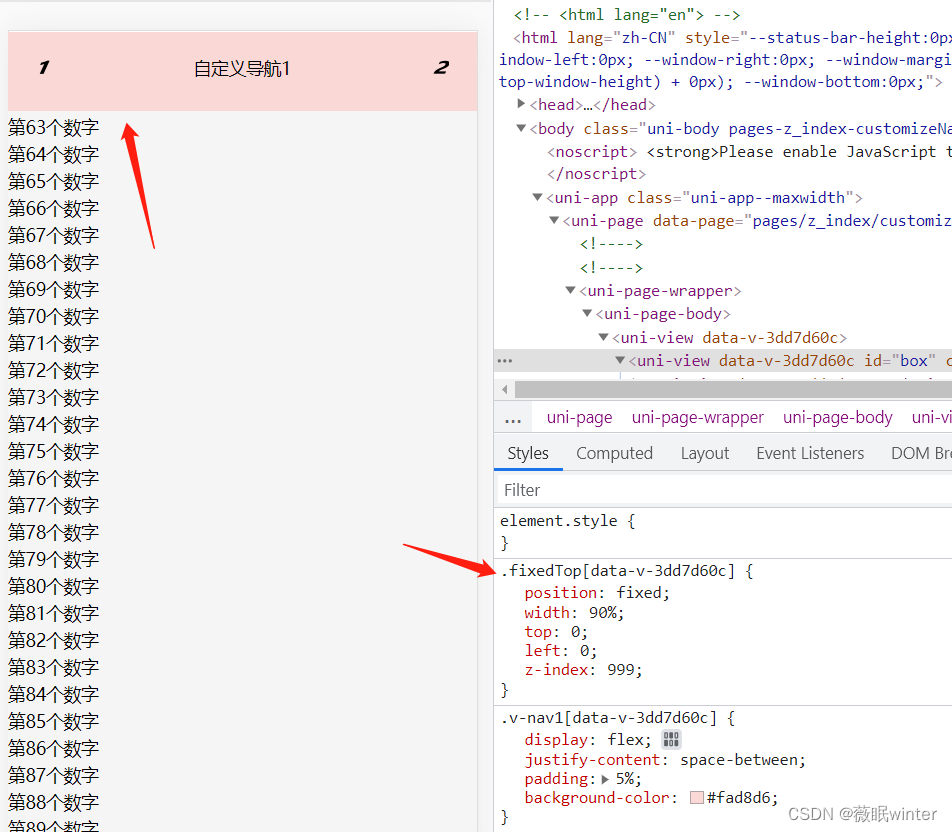The image size is (952, 832).
Task: Expand the padding 5% shorthand triangle
Action: (x=605, y=779)
